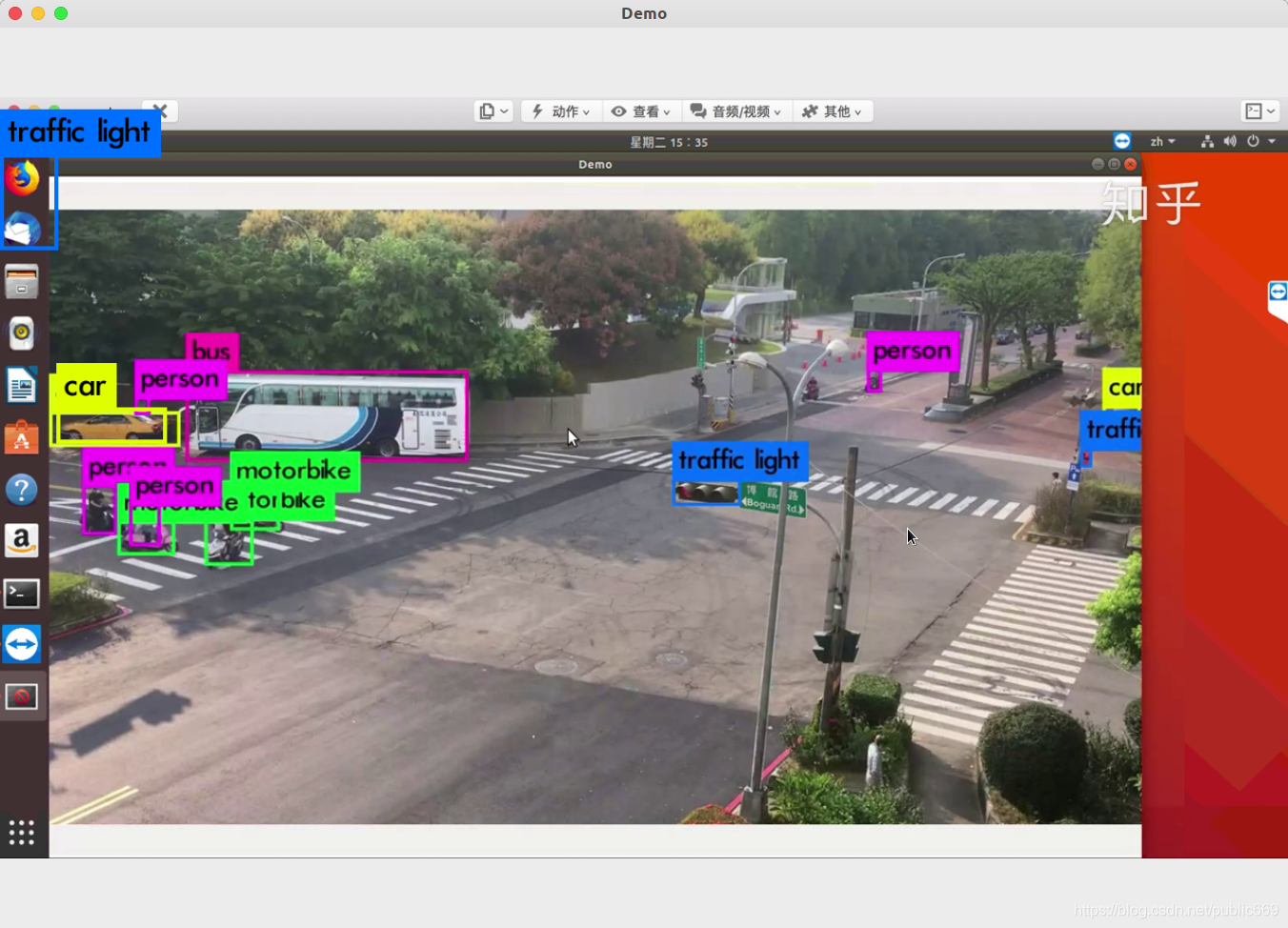Click the 星期二 15:35 clock
The image size is (1288, 928).
(669, 142)
